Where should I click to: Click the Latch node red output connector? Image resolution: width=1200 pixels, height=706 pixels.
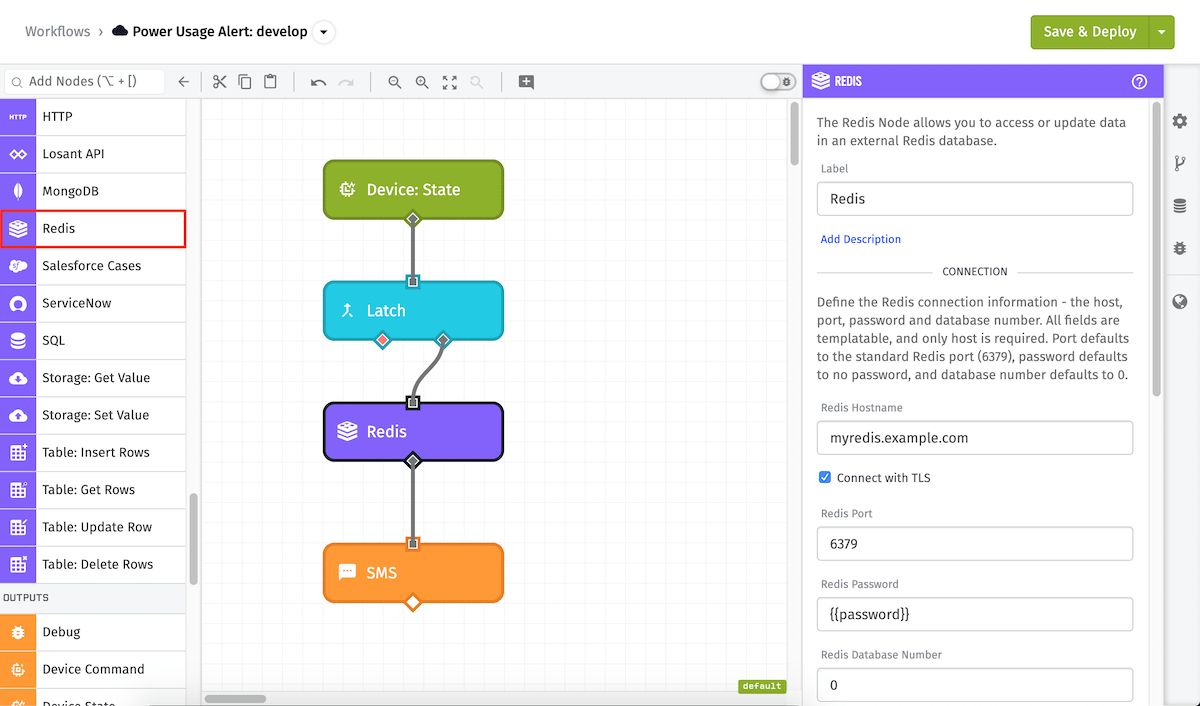(382, 340)
